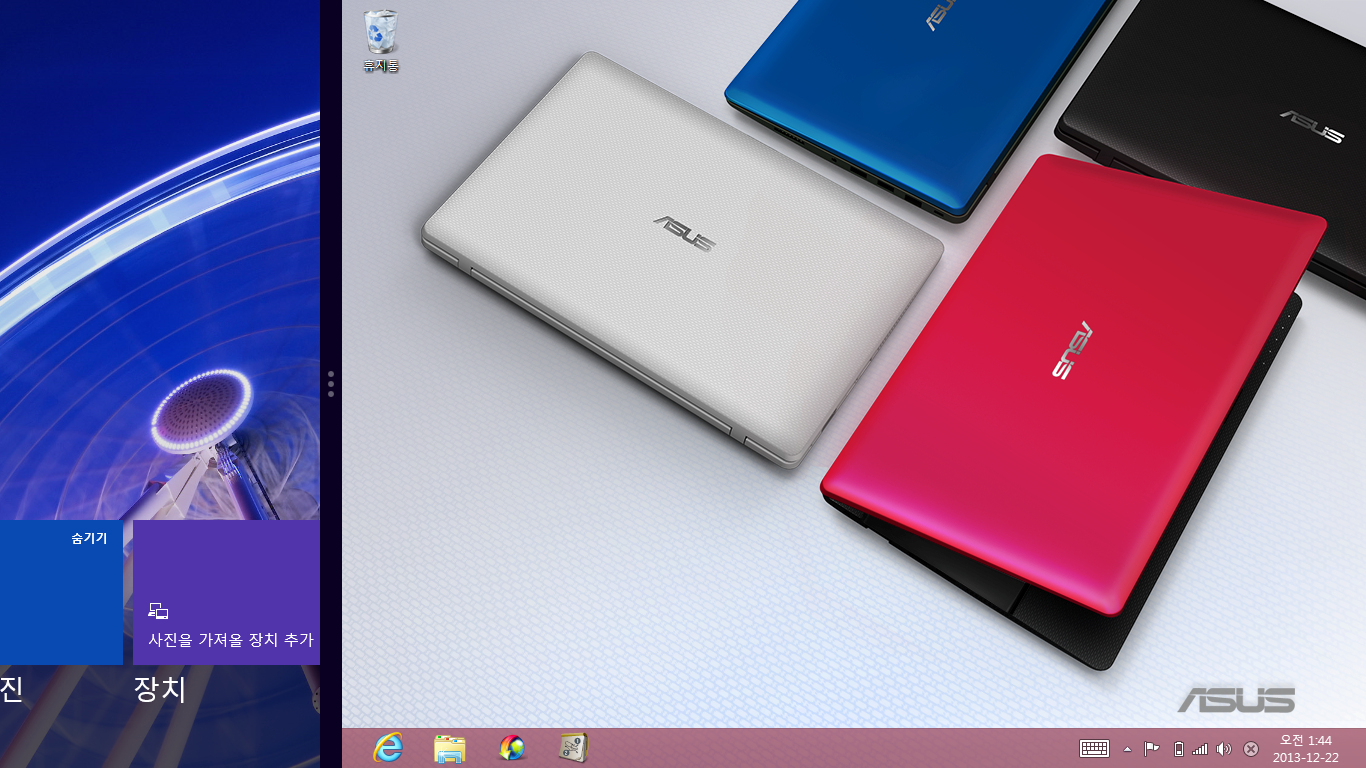The width and height of the screenshot is (1366, 768).
Task: Open the volume speaker tray icon
Action: (1224, 748)
